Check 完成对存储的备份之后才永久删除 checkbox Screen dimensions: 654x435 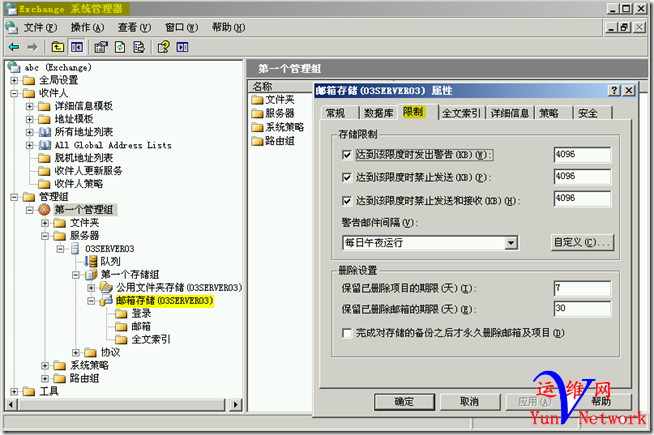(x=346, y=333)
